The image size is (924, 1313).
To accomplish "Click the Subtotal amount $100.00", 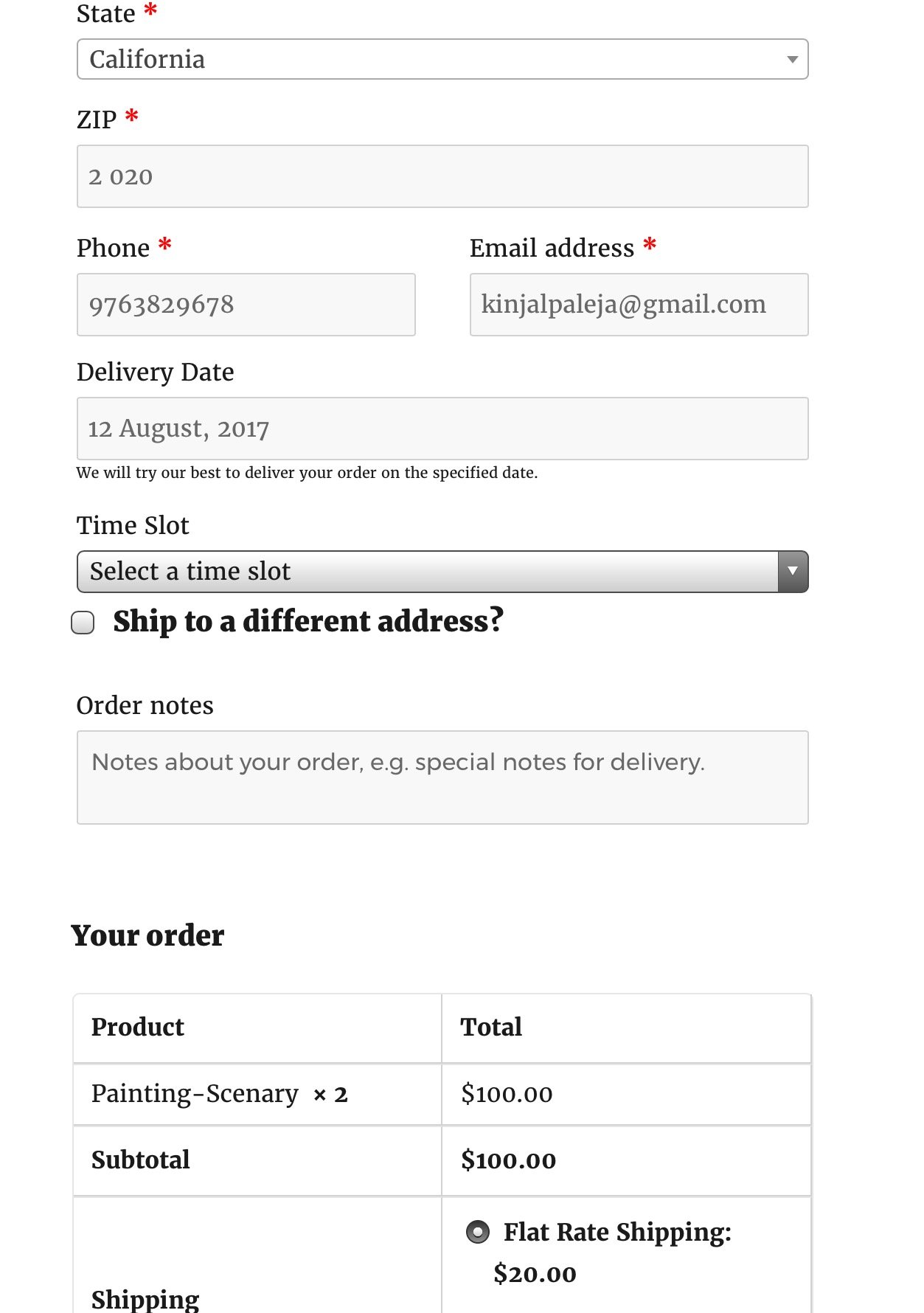I will point(509,1160).
